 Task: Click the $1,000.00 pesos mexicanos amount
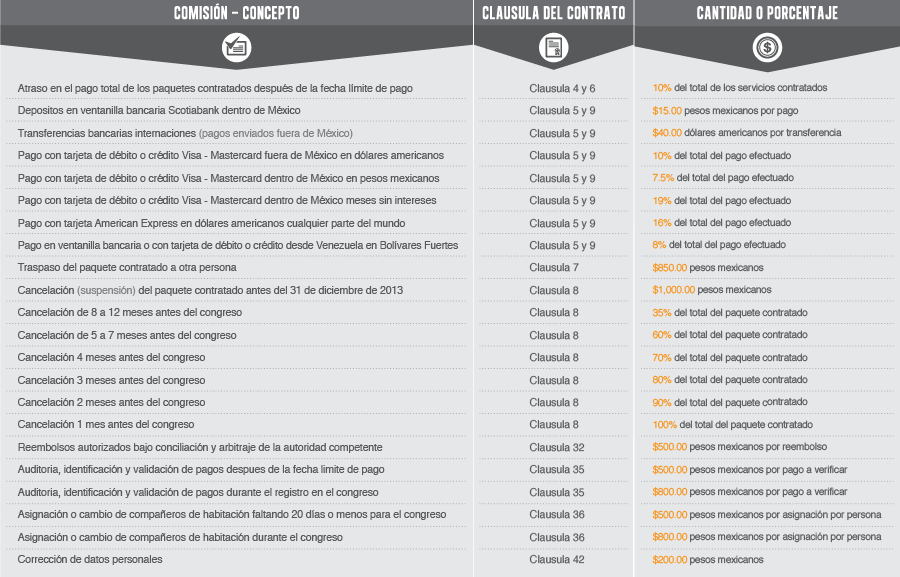(x=711, y=290)
